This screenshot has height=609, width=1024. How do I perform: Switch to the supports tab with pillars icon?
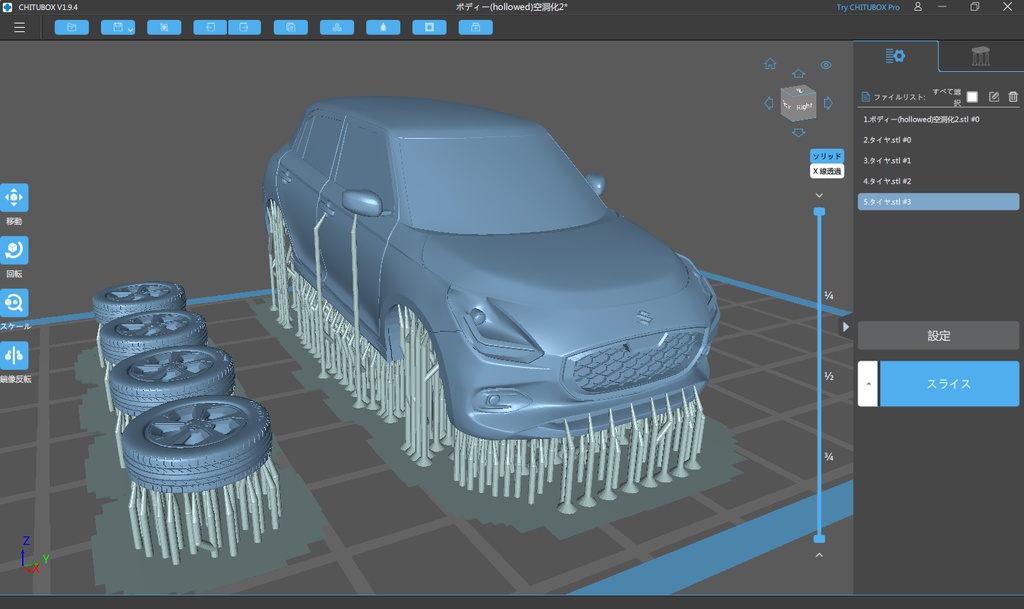pos(980,56)
